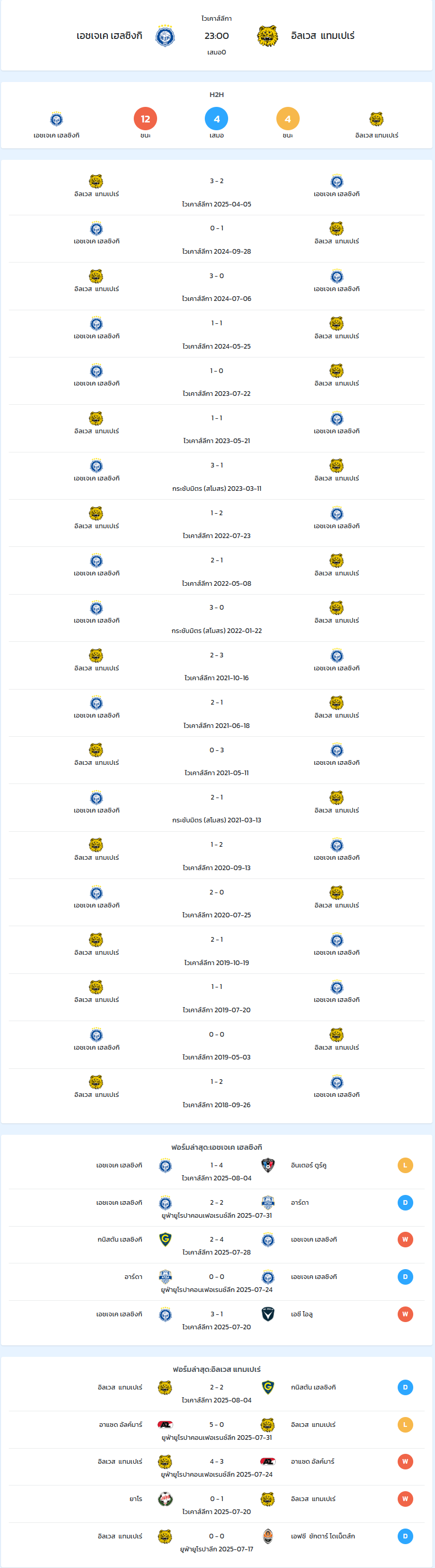Click the AZ Alkmaar logo in 5 - 0 match
Image resolution: width=435 pixels, height=1568 pixels.
(x=165, y=1424)
